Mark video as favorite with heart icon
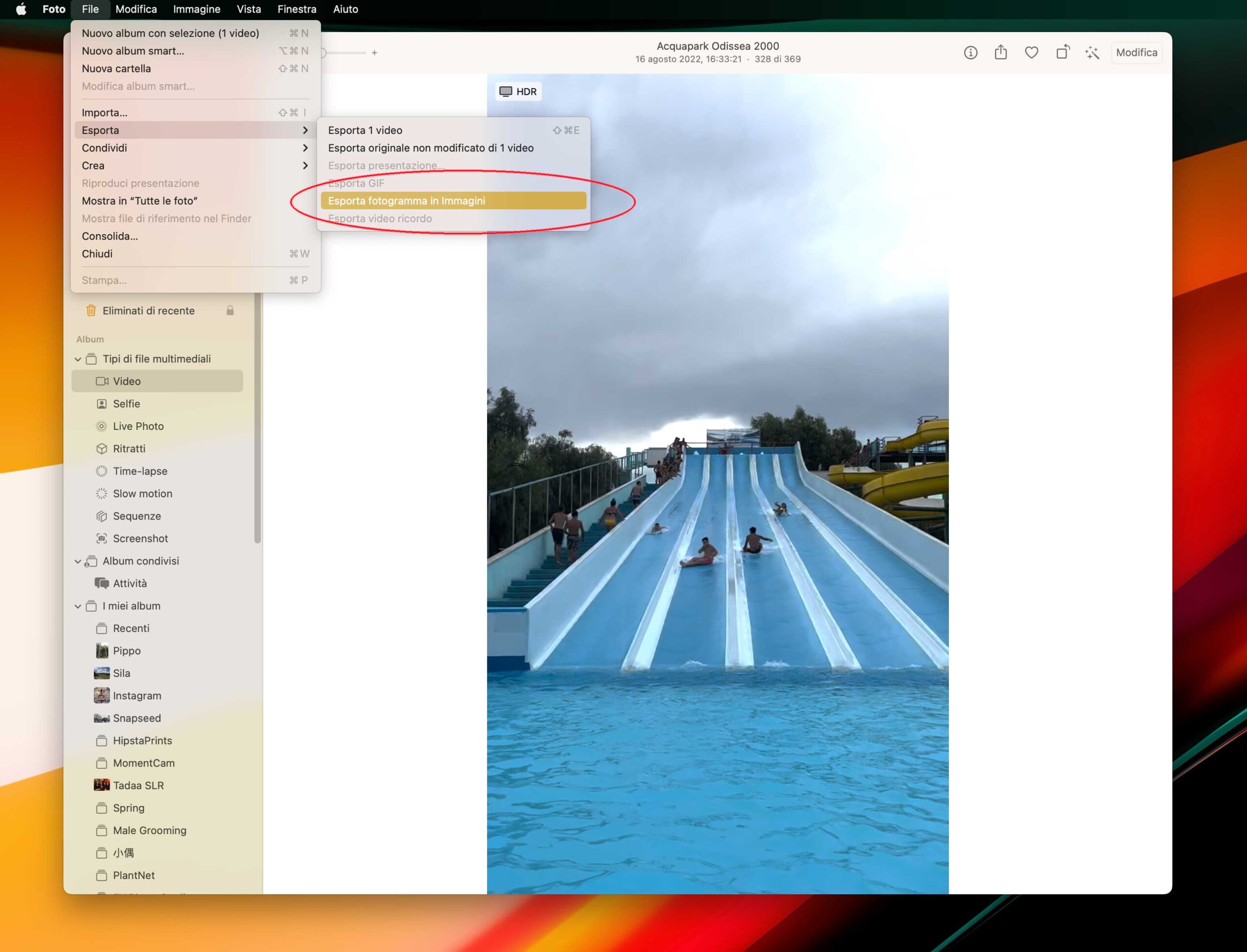 [1032, 53]
